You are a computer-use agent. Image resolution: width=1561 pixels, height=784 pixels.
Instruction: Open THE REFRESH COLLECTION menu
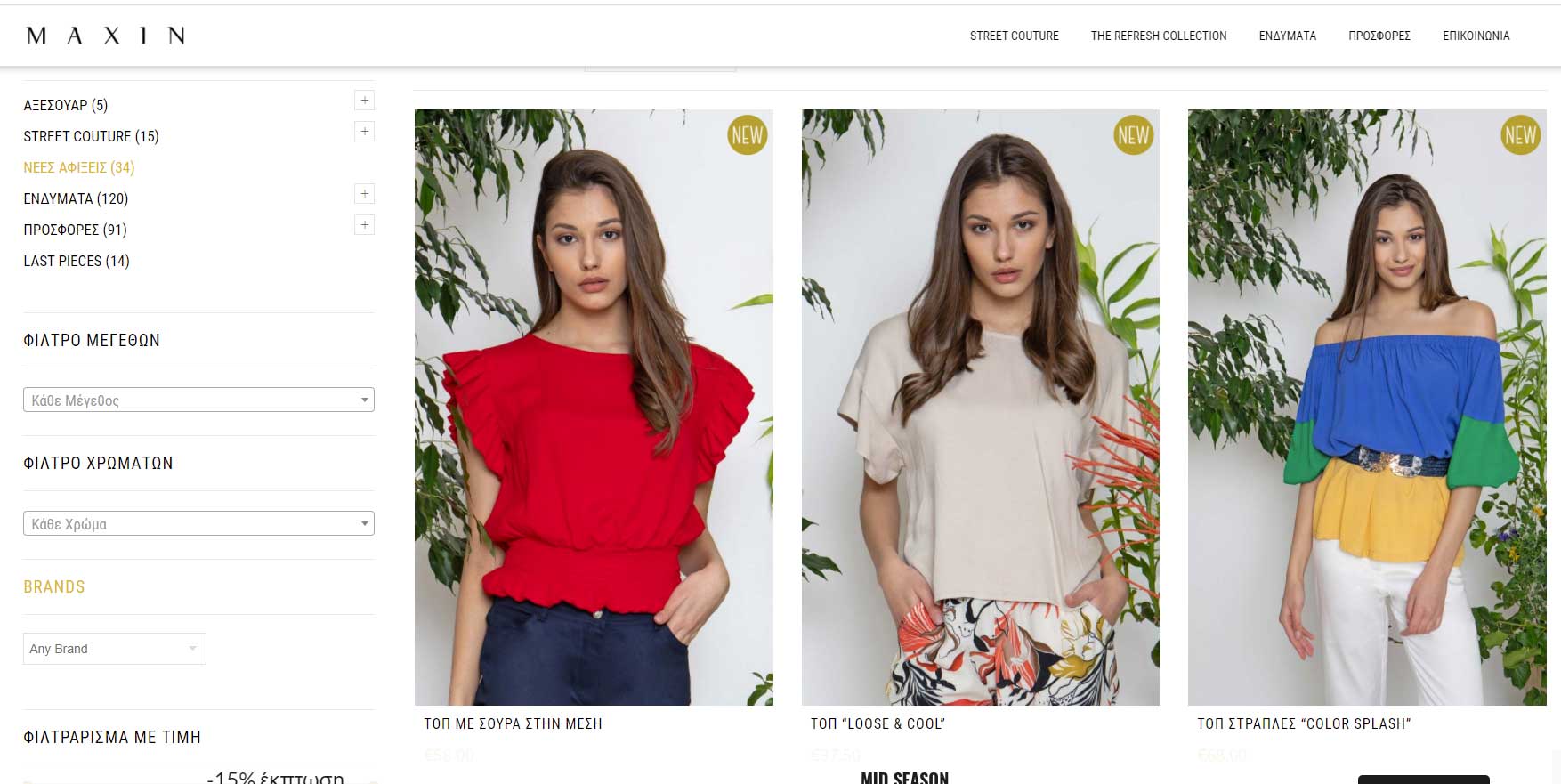pyautogui.click(x=1159, y=36)
